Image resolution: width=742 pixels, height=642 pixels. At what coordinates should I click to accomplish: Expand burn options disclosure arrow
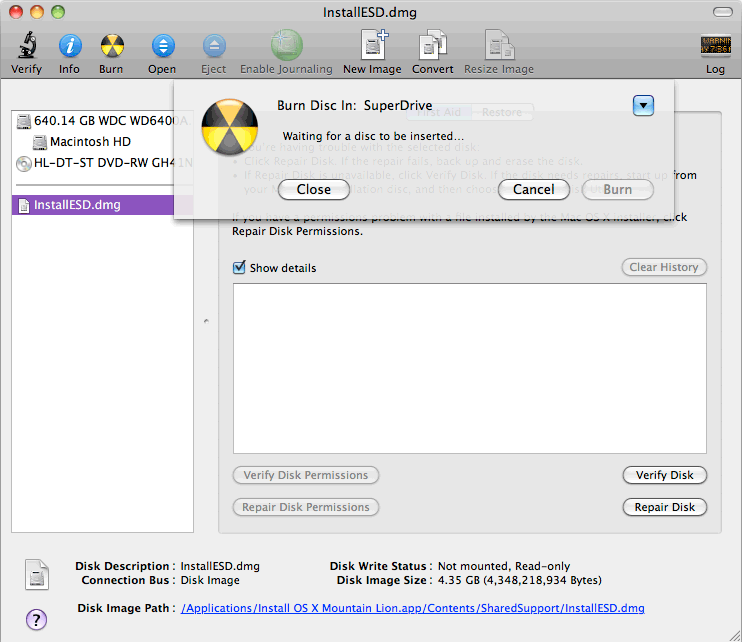coord(643,106)
